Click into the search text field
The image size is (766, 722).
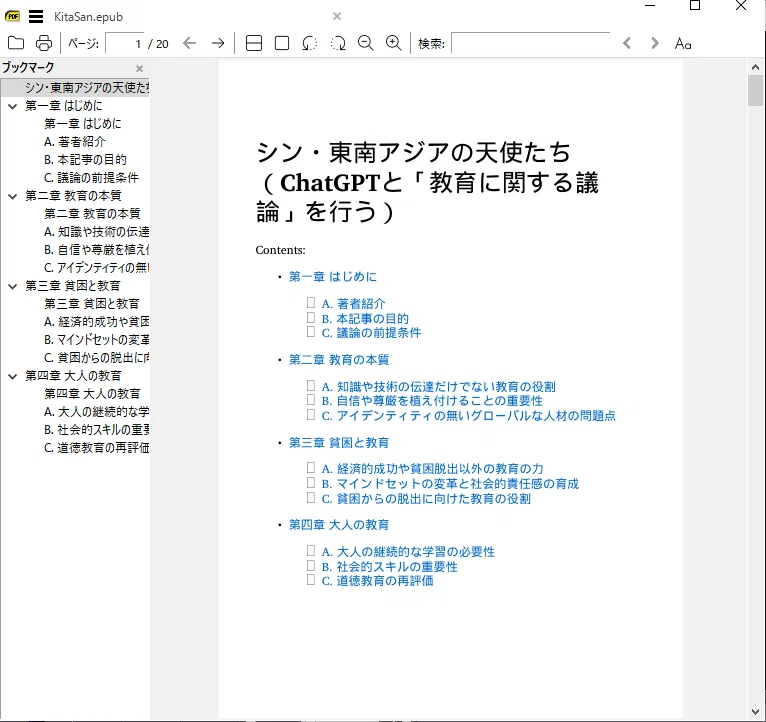pyautogui.click(x=531, y=43)
